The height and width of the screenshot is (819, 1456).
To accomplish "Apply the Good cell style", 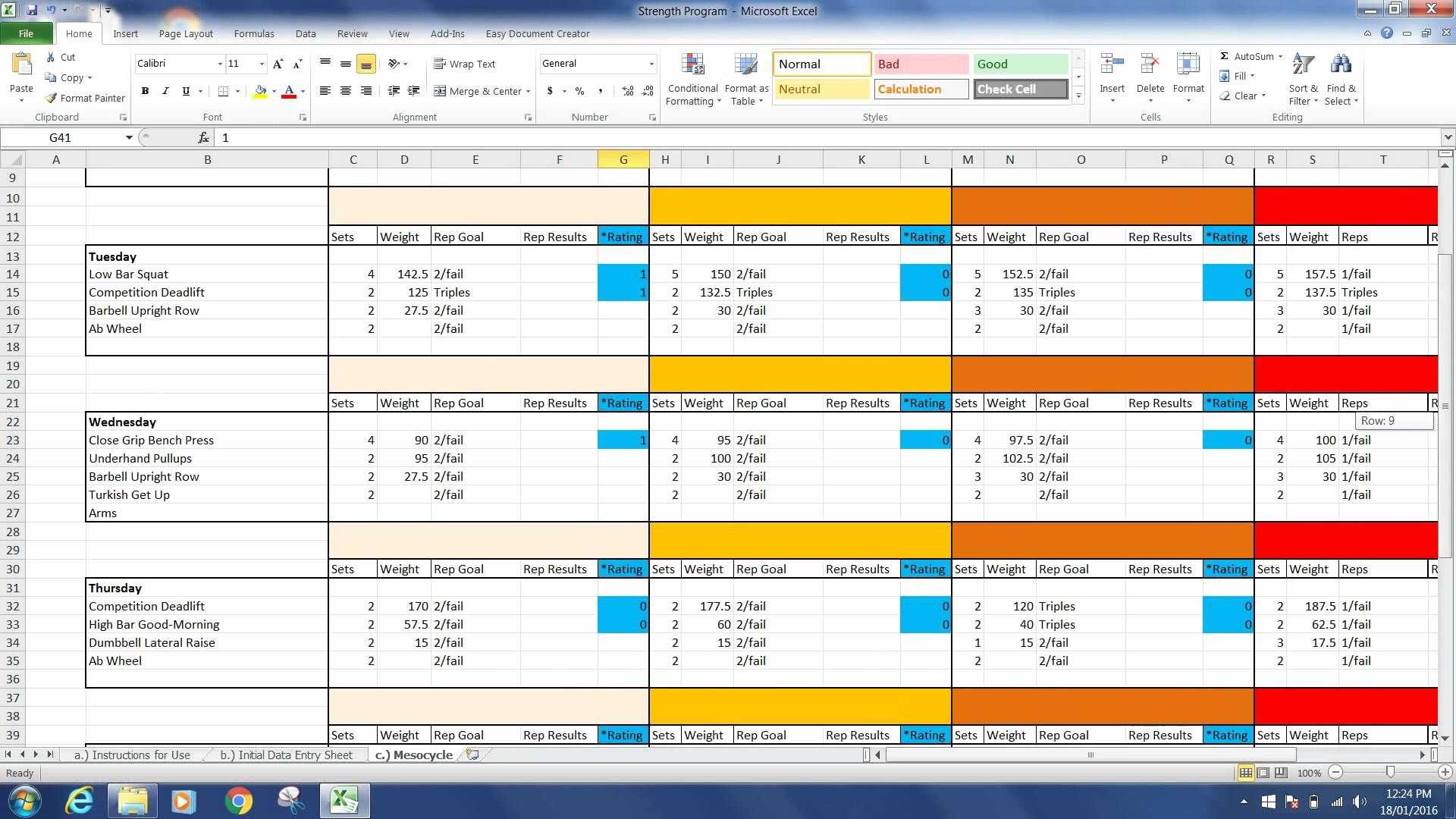I will 1019,64.
